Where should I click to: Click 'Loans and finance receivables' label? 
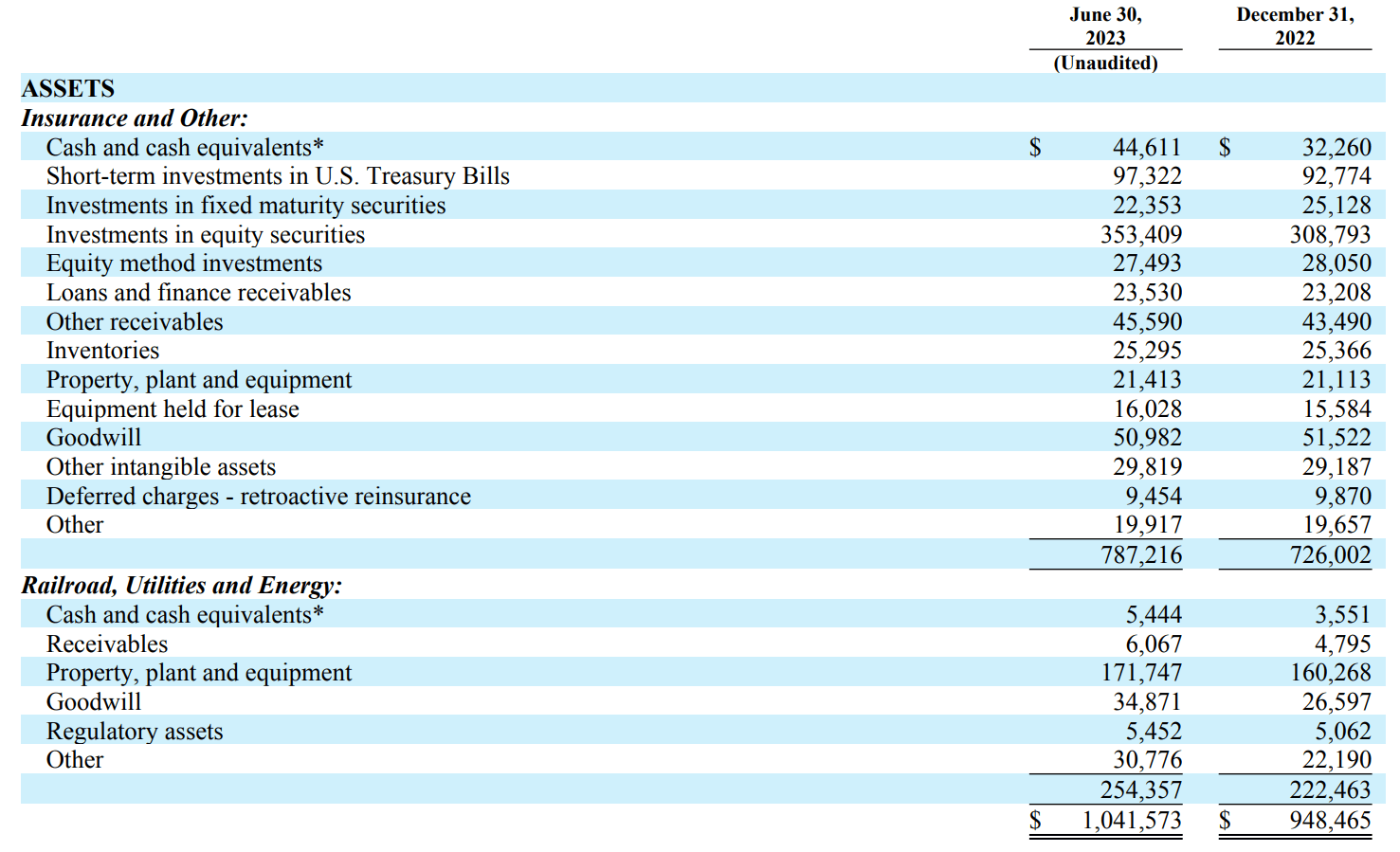click(x=198, y=293)
